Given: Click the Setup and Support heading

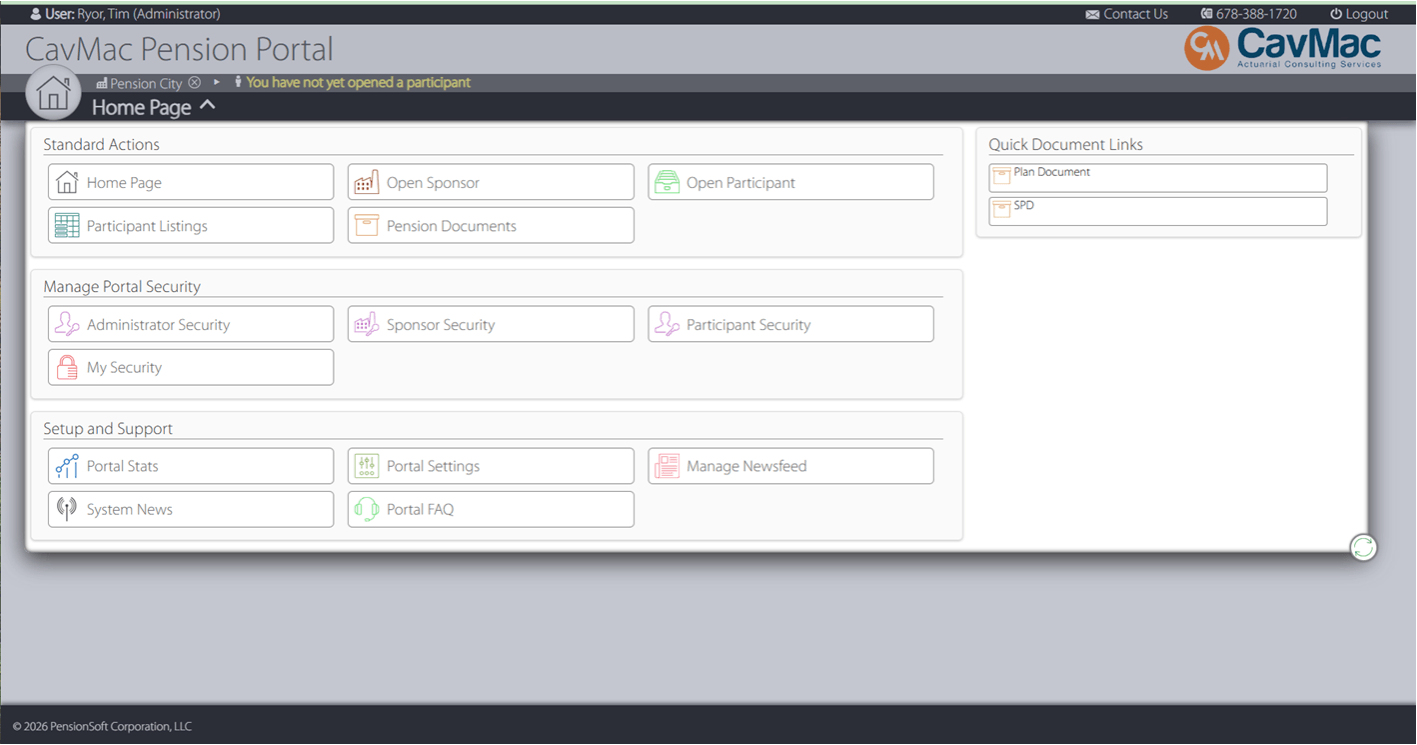Looking at the screenshot, I should pyautogui.click(x=108, y=428).
